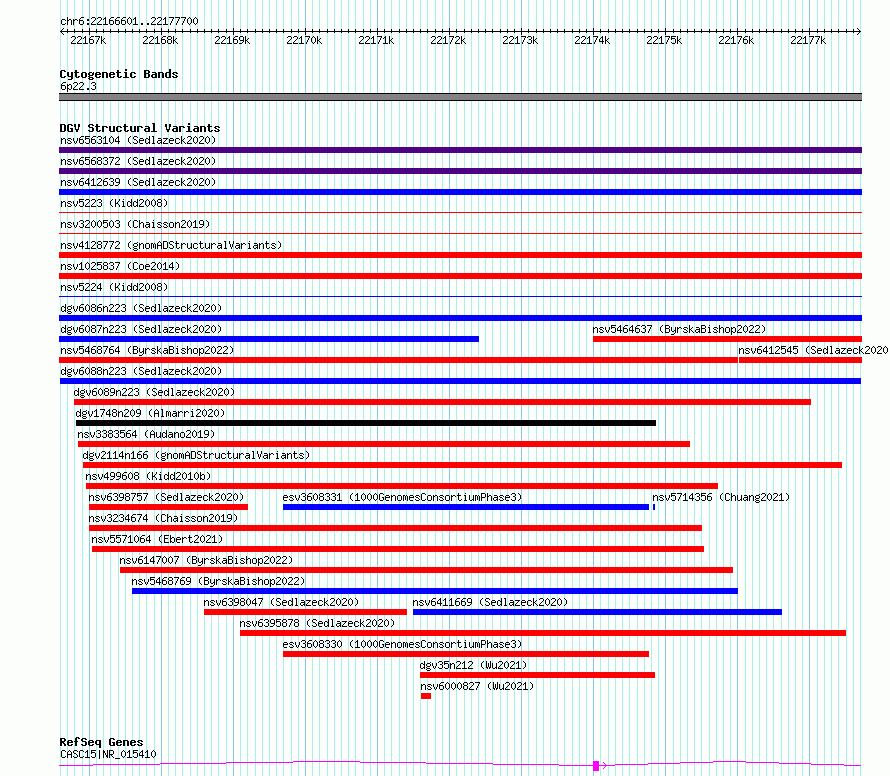
Task: Select the blue bar below nsv6411669 (Sedlazeck2020)
Action: tap(597, 612)
